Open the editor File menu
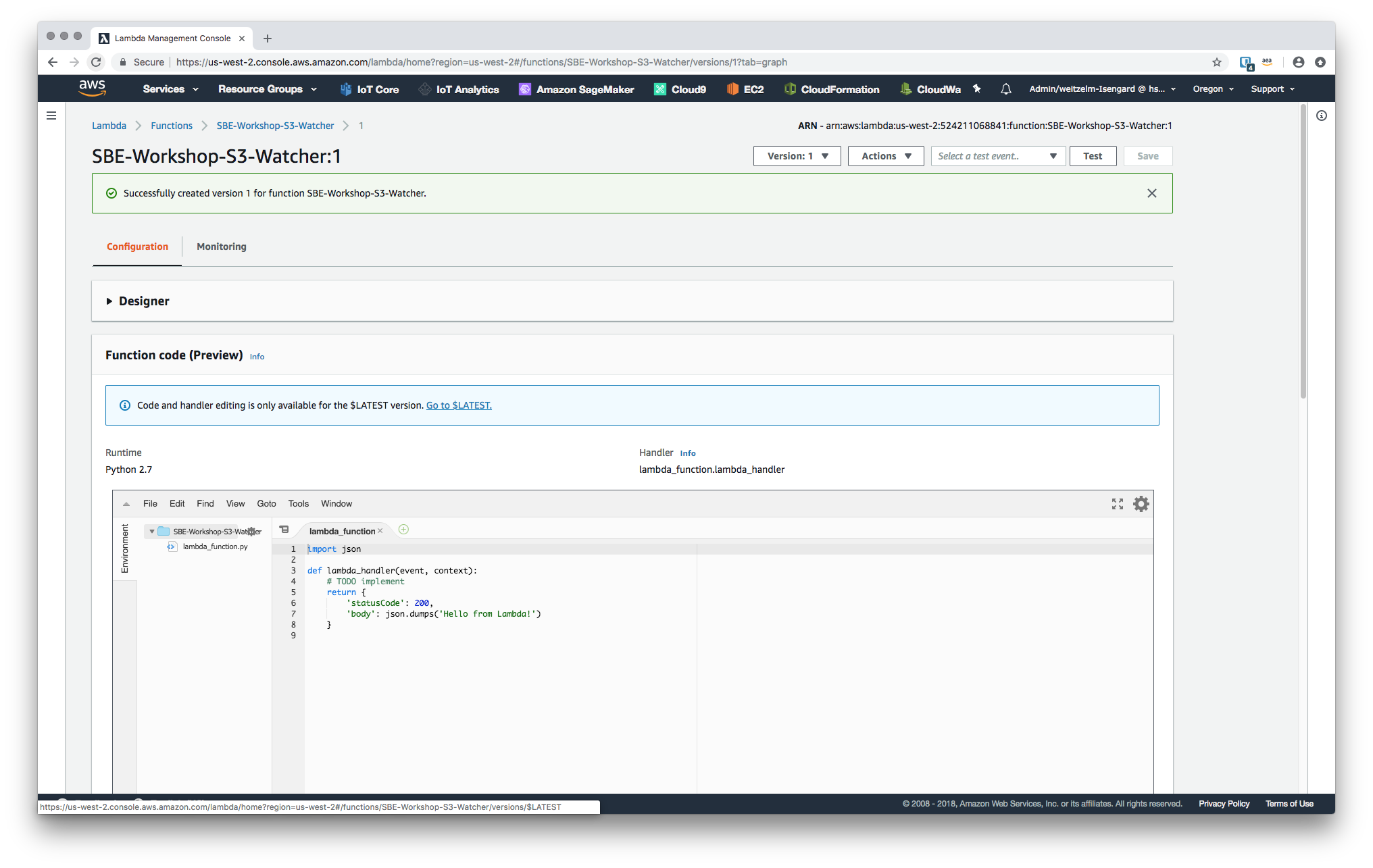The image size is (1373, 868). coord(150,504)
